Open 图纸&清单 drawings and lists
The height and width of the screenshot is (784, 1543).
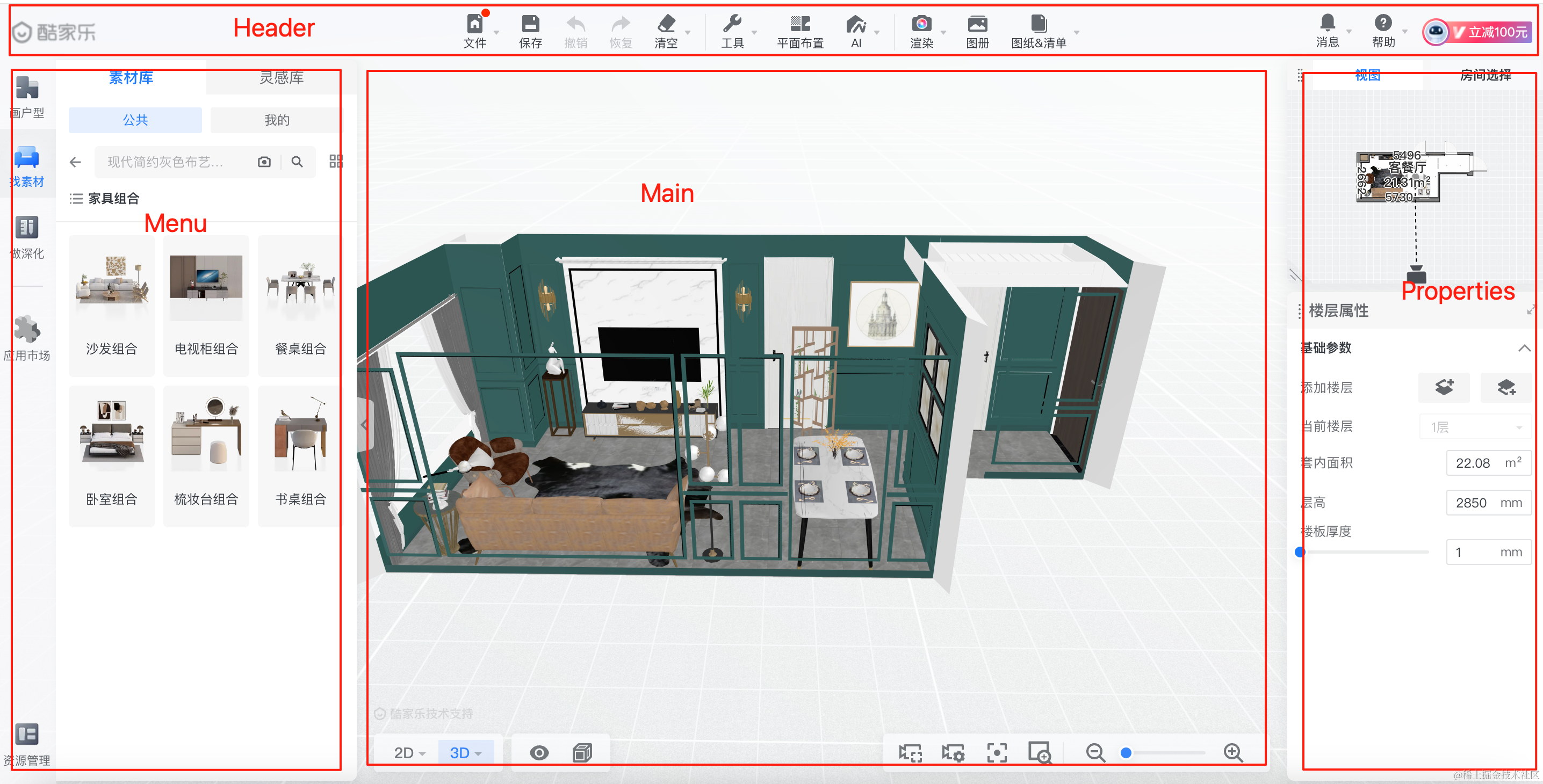coord(1039,25)
